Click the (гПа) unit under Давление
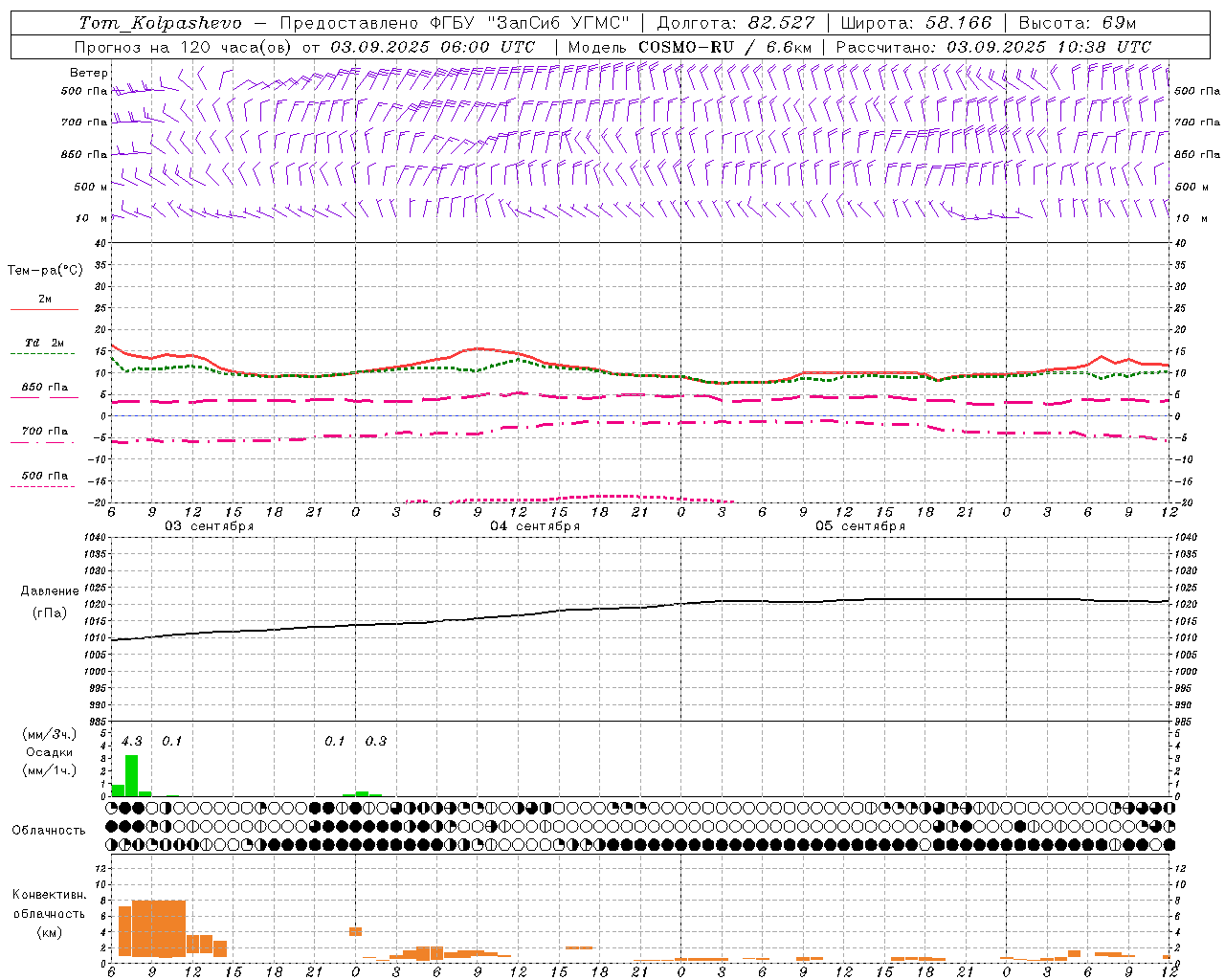 pos(50,613)
